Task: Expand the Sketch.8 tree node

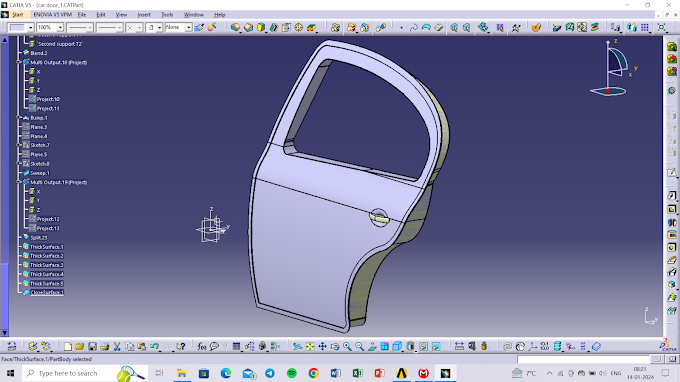Action: pyautogui.click(x=19, y=163)
